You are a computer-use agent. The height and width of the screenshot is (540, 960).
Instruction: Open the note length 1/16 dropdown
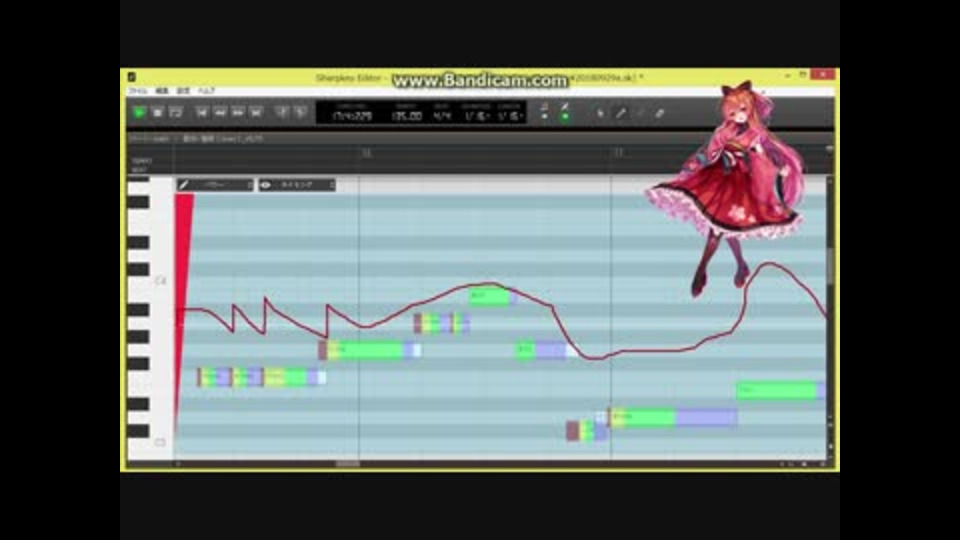pyautogui.click(x=509, y=116)
